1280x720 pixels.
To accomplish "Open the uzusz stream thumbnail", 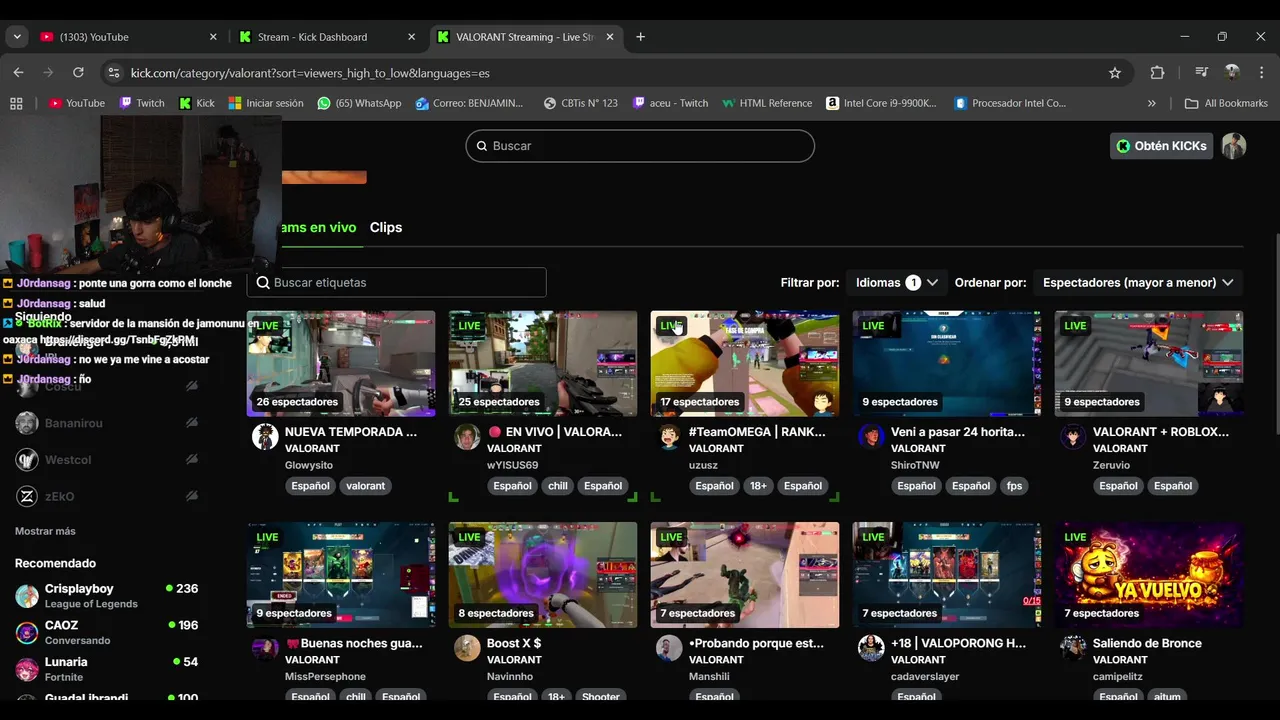I will point(745,363).
